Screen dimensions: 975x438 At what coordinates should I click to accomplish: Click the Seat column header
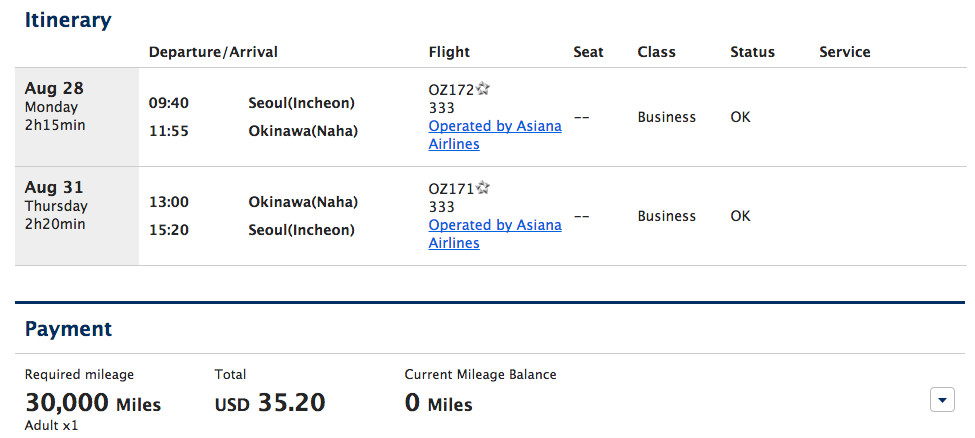(x=588, y=52)
